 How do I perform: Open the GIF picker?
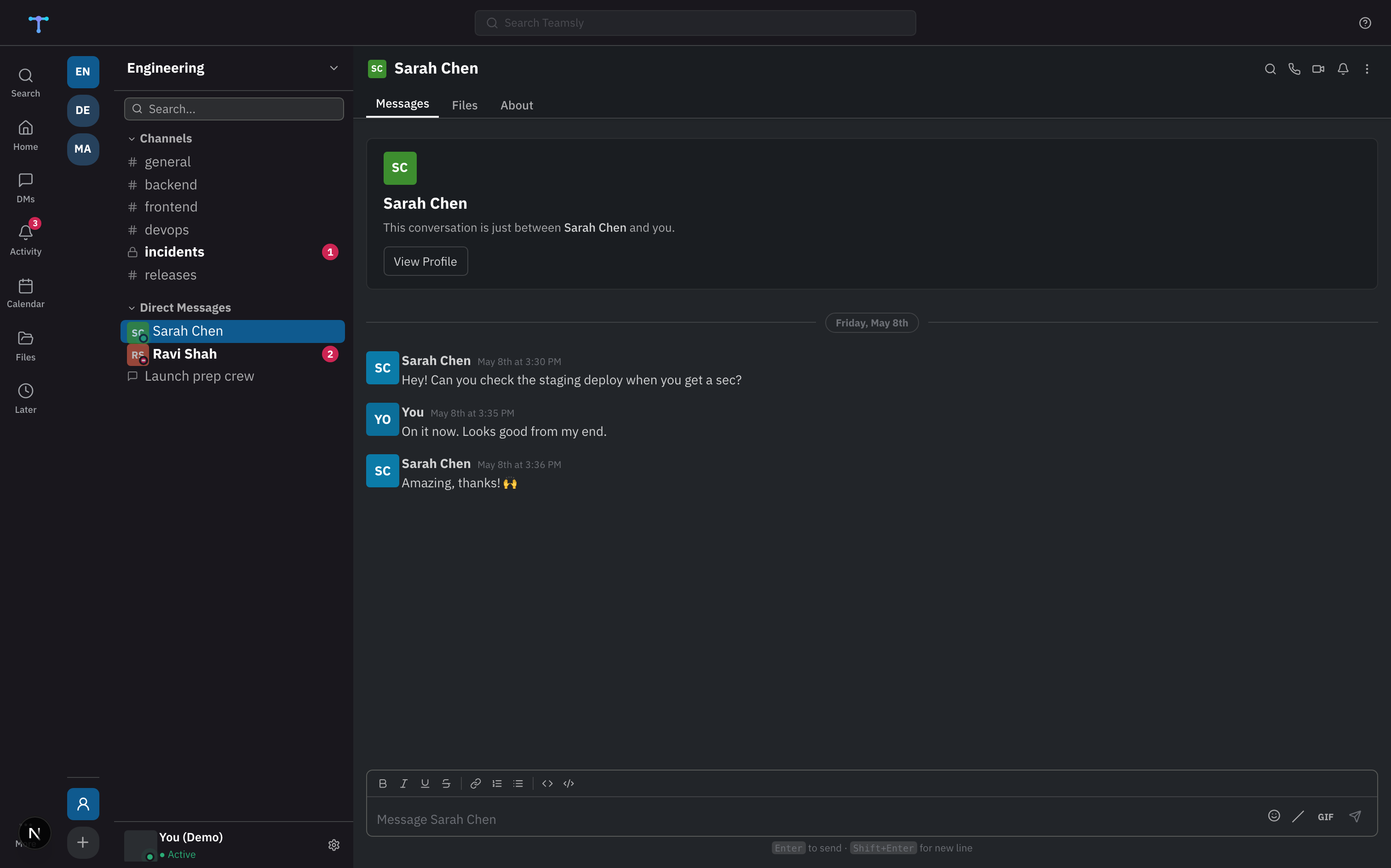(1326, 817)
